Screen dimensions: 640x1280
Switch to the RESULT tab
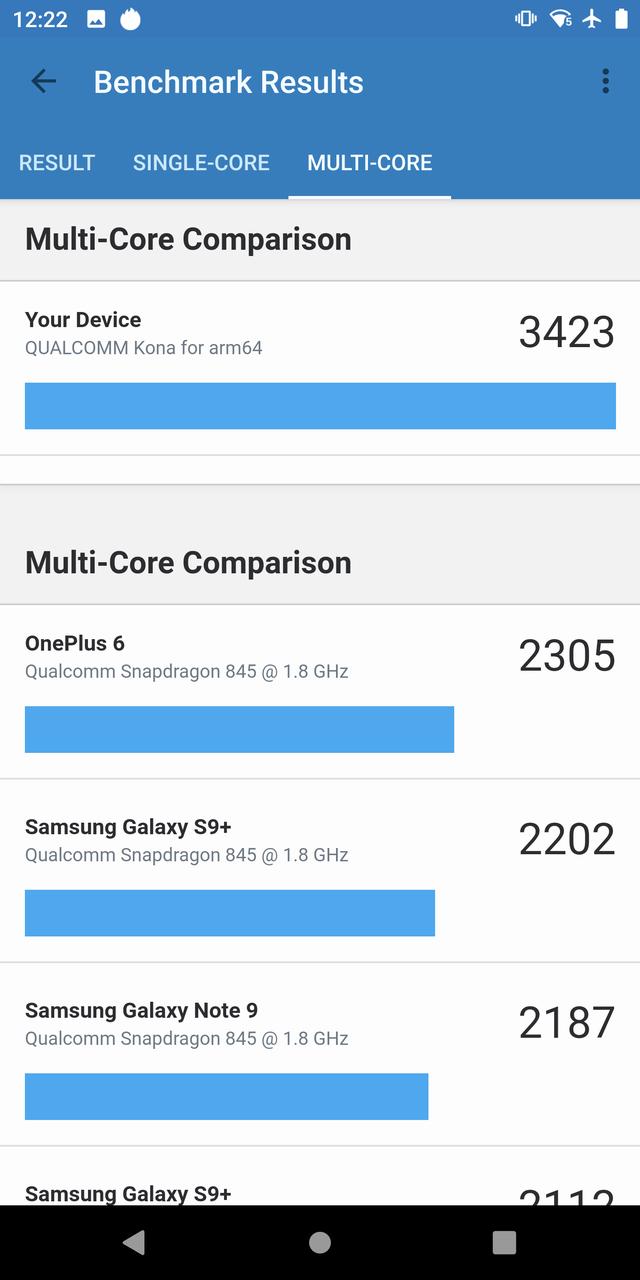pos(57,163)
